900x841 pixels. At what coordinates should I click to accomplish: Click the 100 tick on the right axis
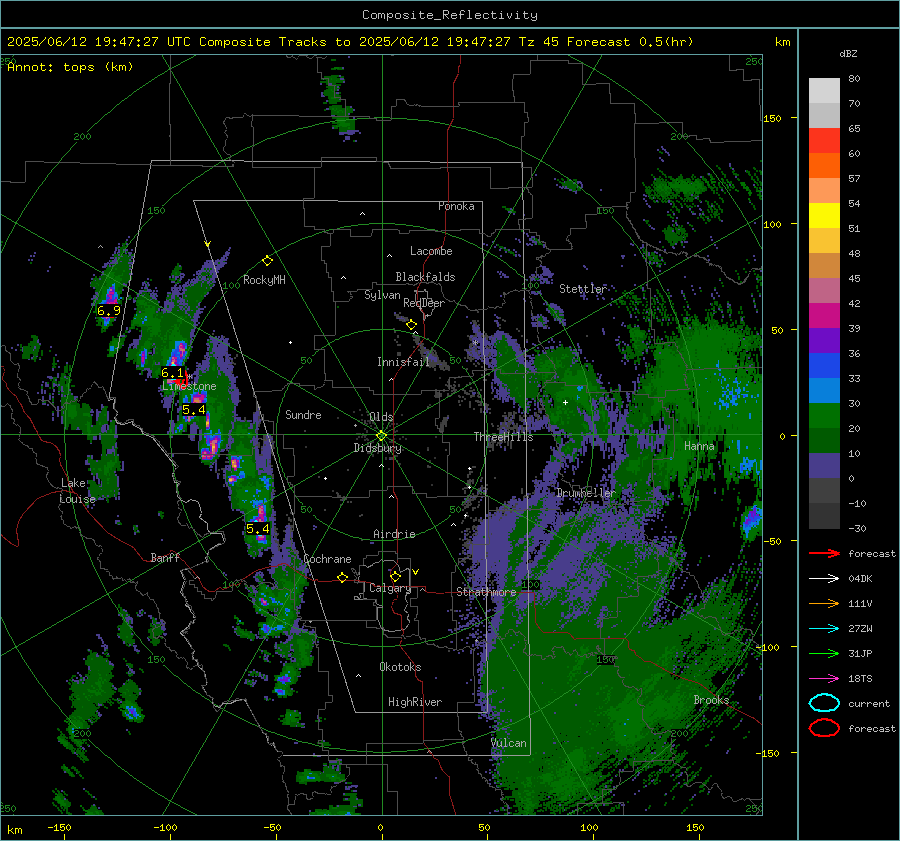pos(773,224)
